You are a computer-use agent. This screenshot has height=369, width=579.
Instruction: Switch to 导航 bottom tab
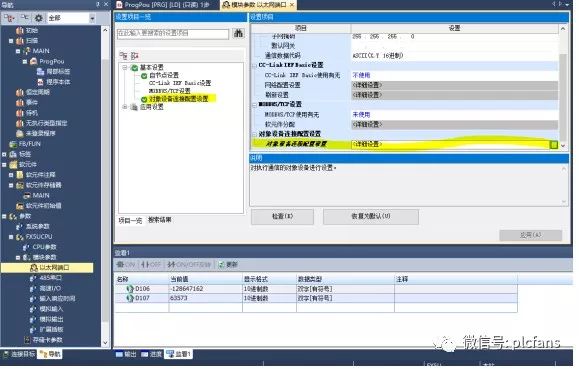[50, 354]
